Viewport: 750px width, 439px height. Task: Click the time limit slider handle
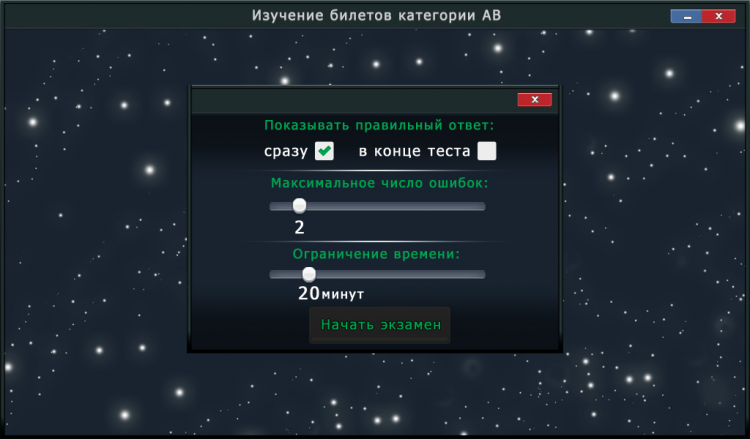[309, 274]
